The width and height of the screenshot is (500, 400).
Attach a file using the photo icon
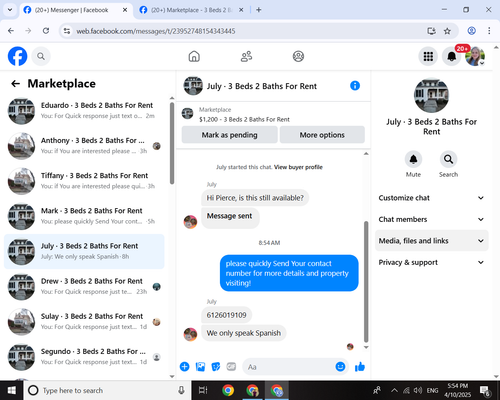coord(200,367)
